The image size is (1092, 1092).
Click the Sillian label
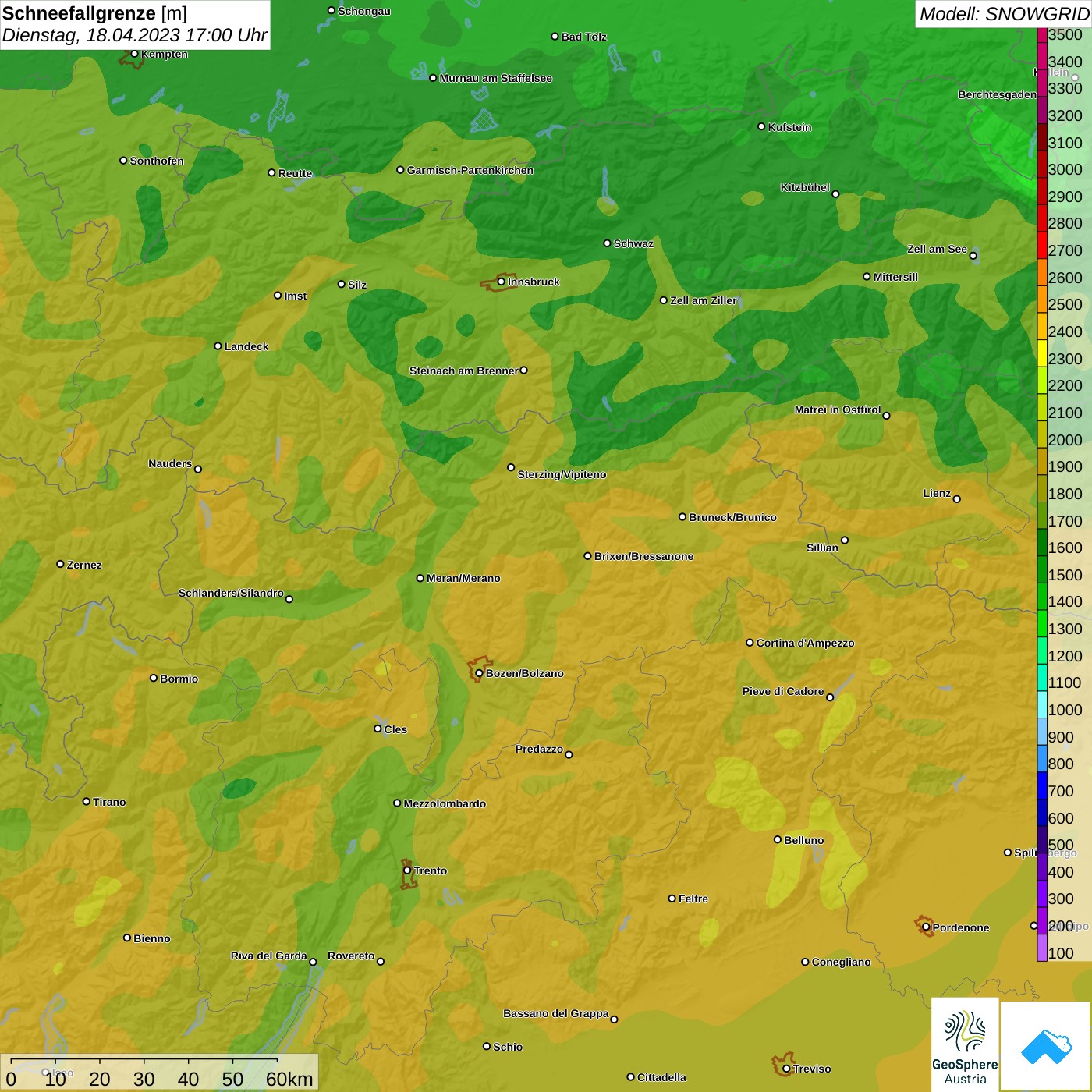coord(822,548)
